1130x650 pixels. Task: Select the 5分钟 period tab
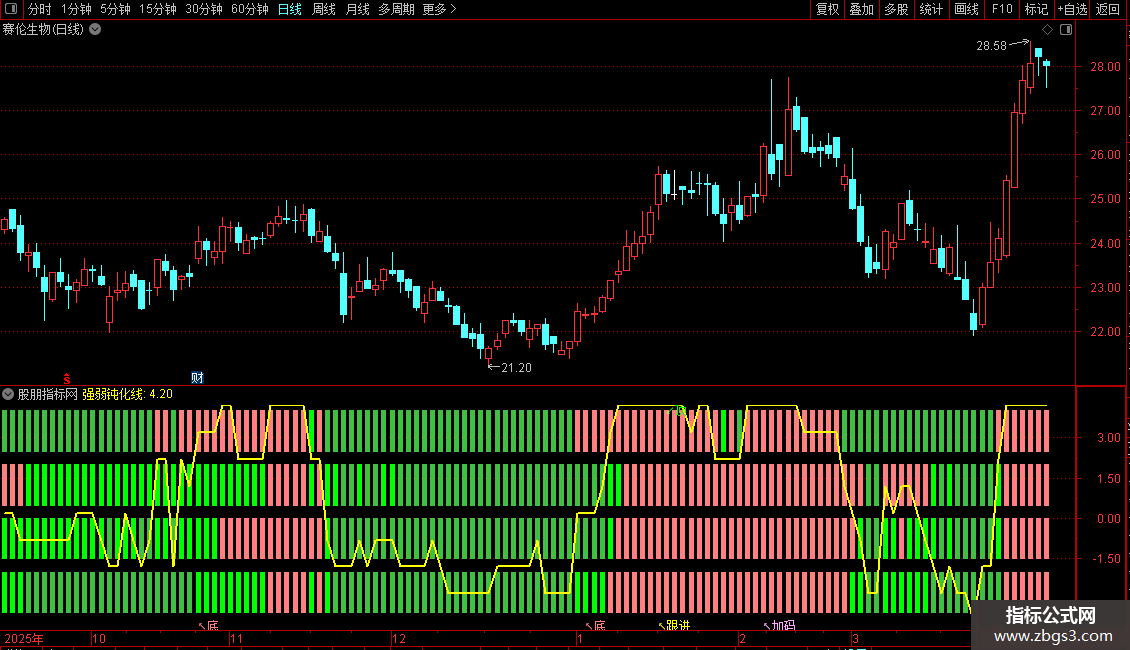point(115,9)
